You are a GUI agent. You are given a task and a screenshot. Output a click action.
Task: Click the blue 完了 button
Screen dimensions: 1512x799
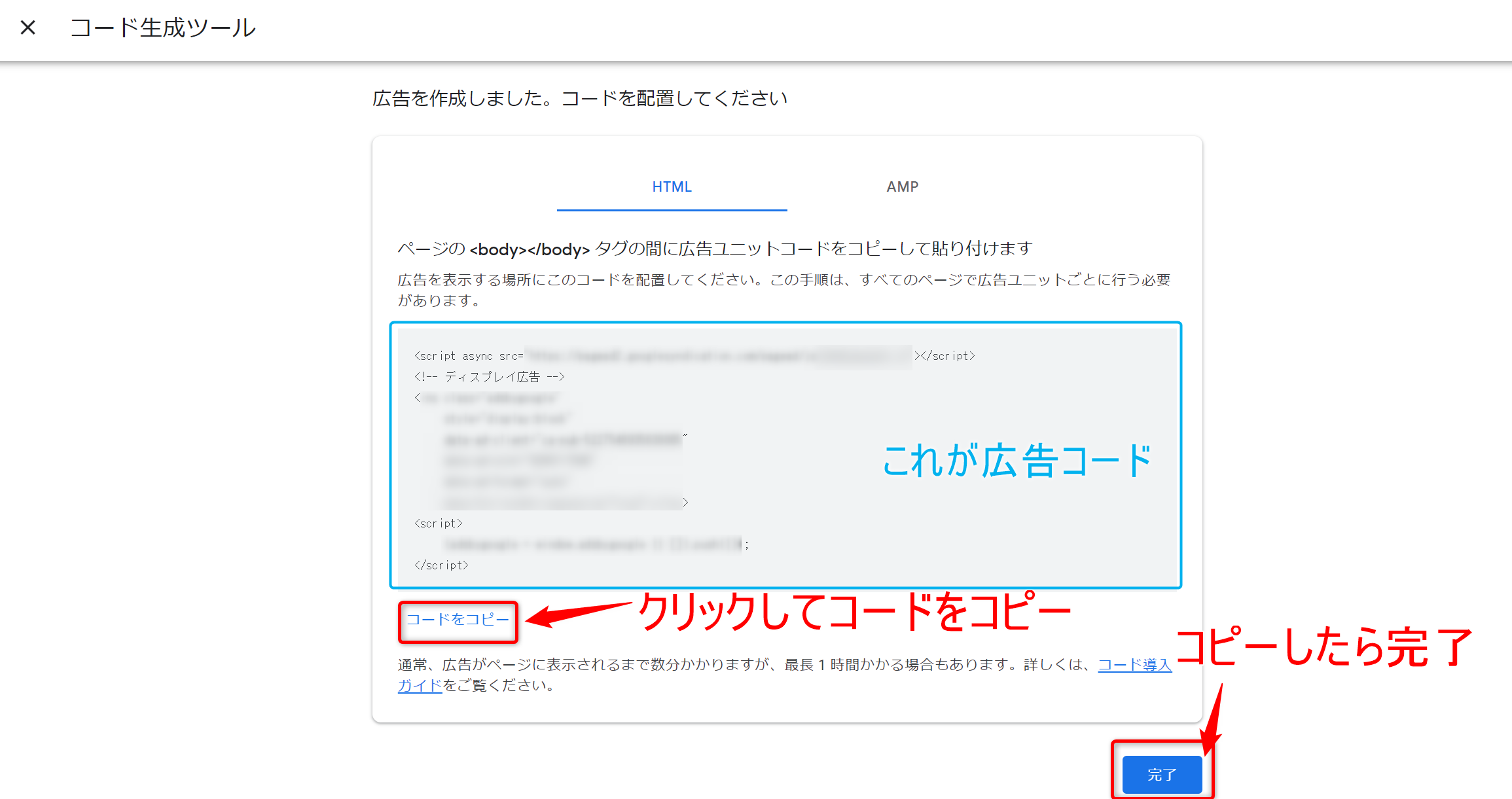click(x=1162, y=775)
